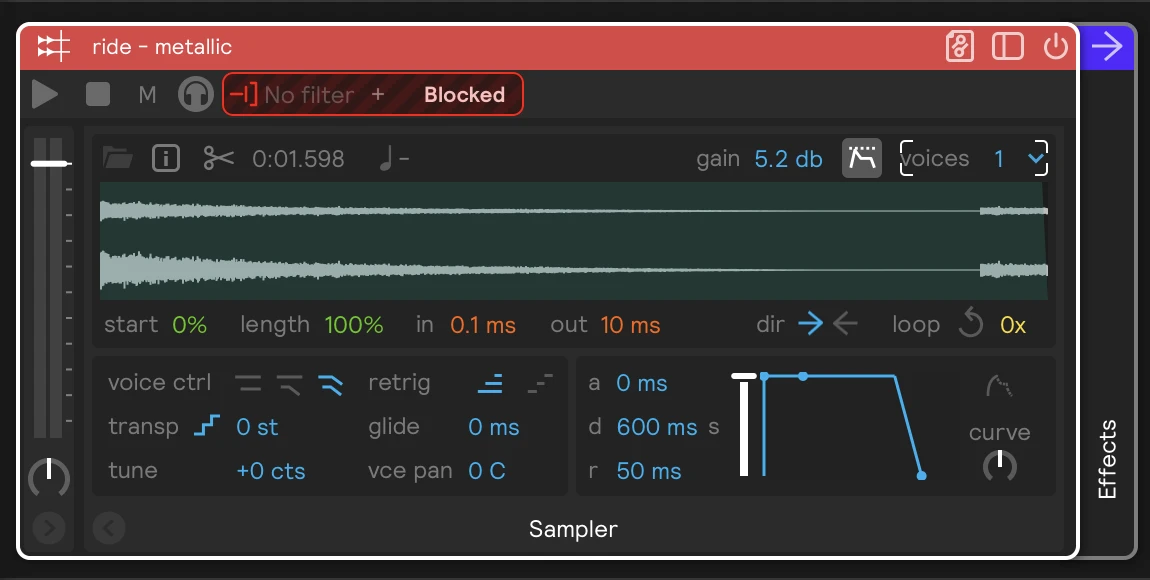Add a filter with the plus button
This screenshot has height=580, width=1150.
pyautogui.click(x=378, y=94)
